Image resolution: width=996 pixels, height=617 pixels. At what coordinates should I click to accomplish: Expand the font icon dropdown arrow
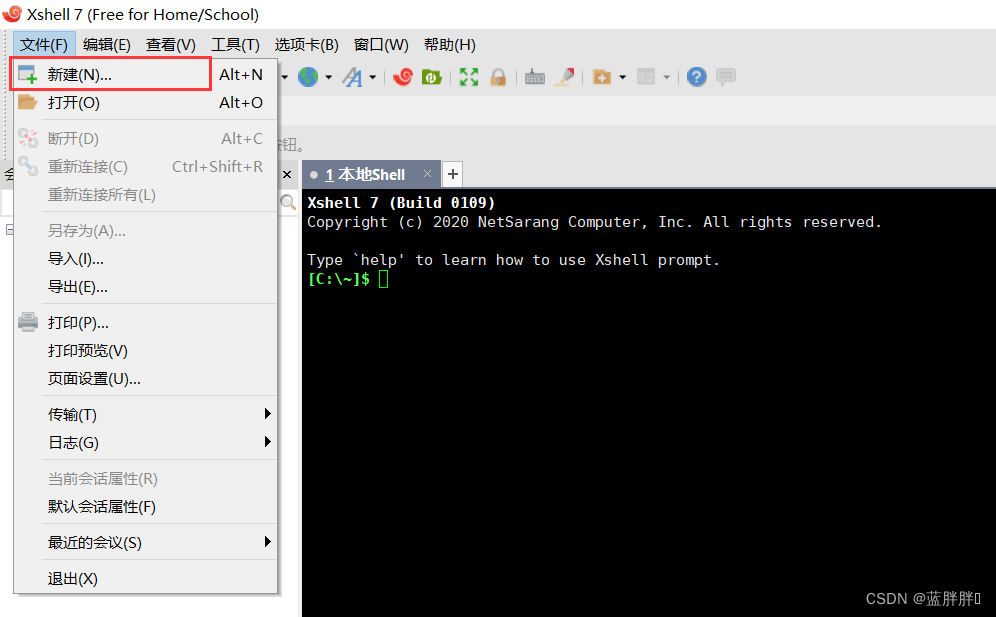click(x=372, y=78)
